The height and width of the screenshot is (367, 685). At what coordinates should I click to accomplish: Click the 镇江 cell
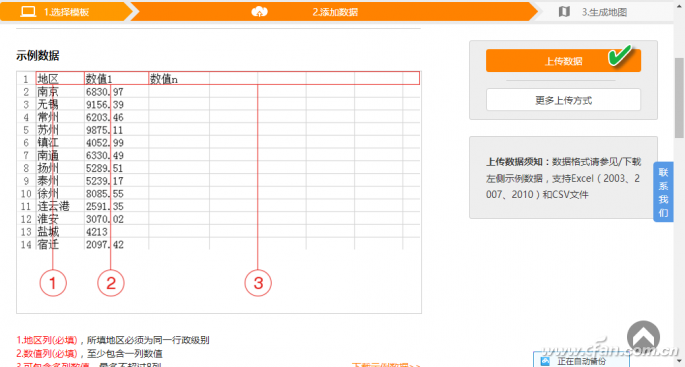coord(60,142)
